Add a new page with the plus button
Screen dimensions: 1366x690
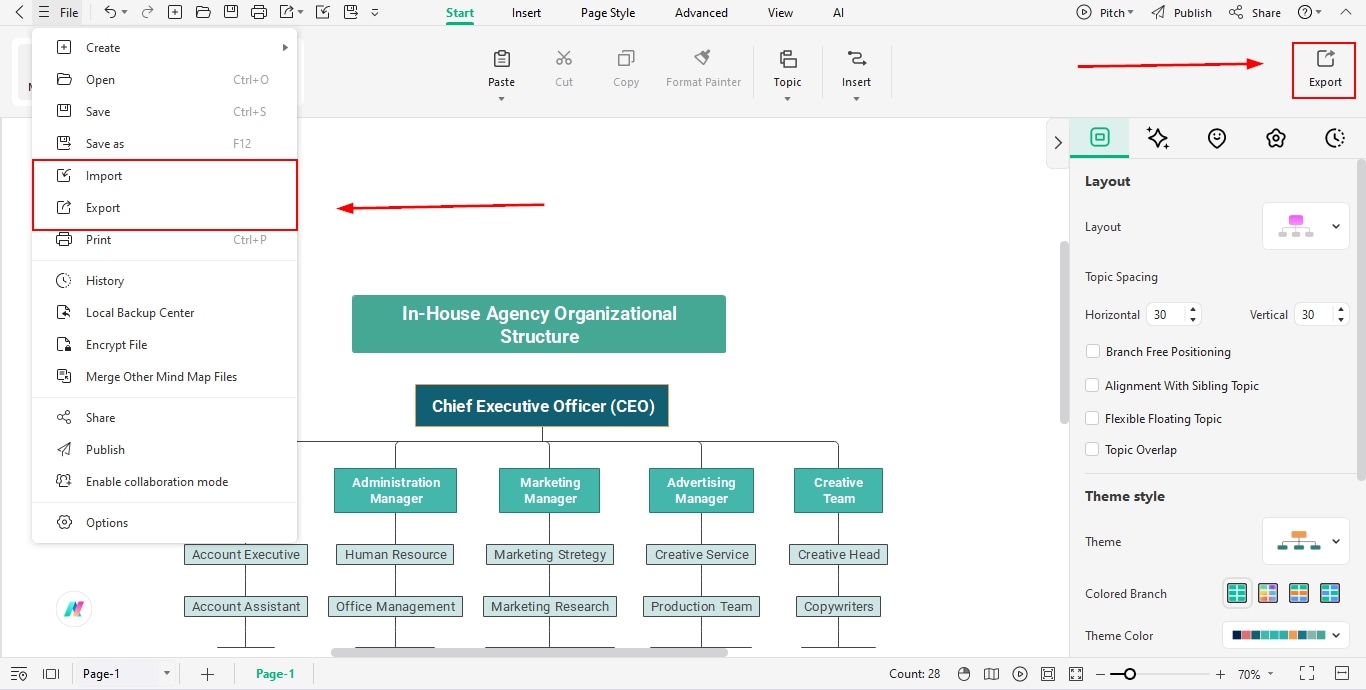click(x=207, y=674)
